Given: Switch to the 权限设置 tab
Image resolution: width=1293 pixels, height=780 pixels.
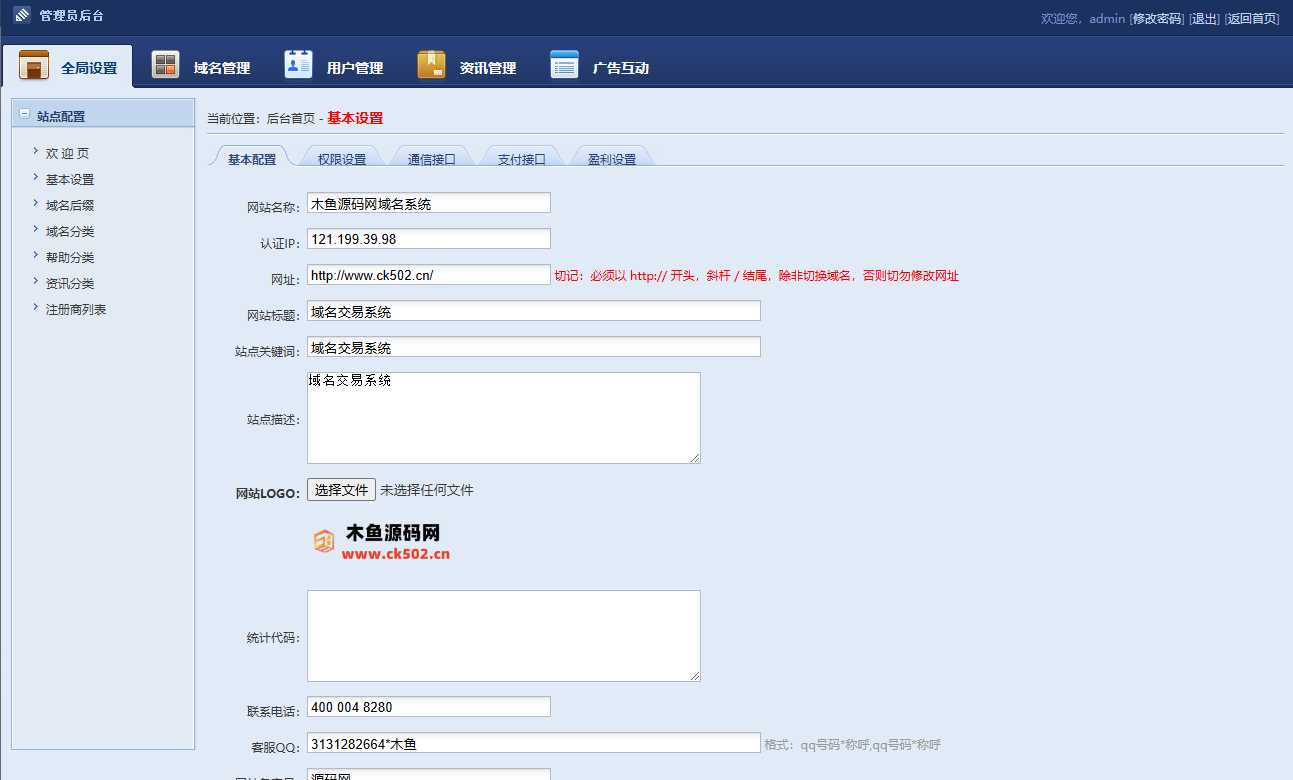Looking at the screenshot, I should (342, 158).
